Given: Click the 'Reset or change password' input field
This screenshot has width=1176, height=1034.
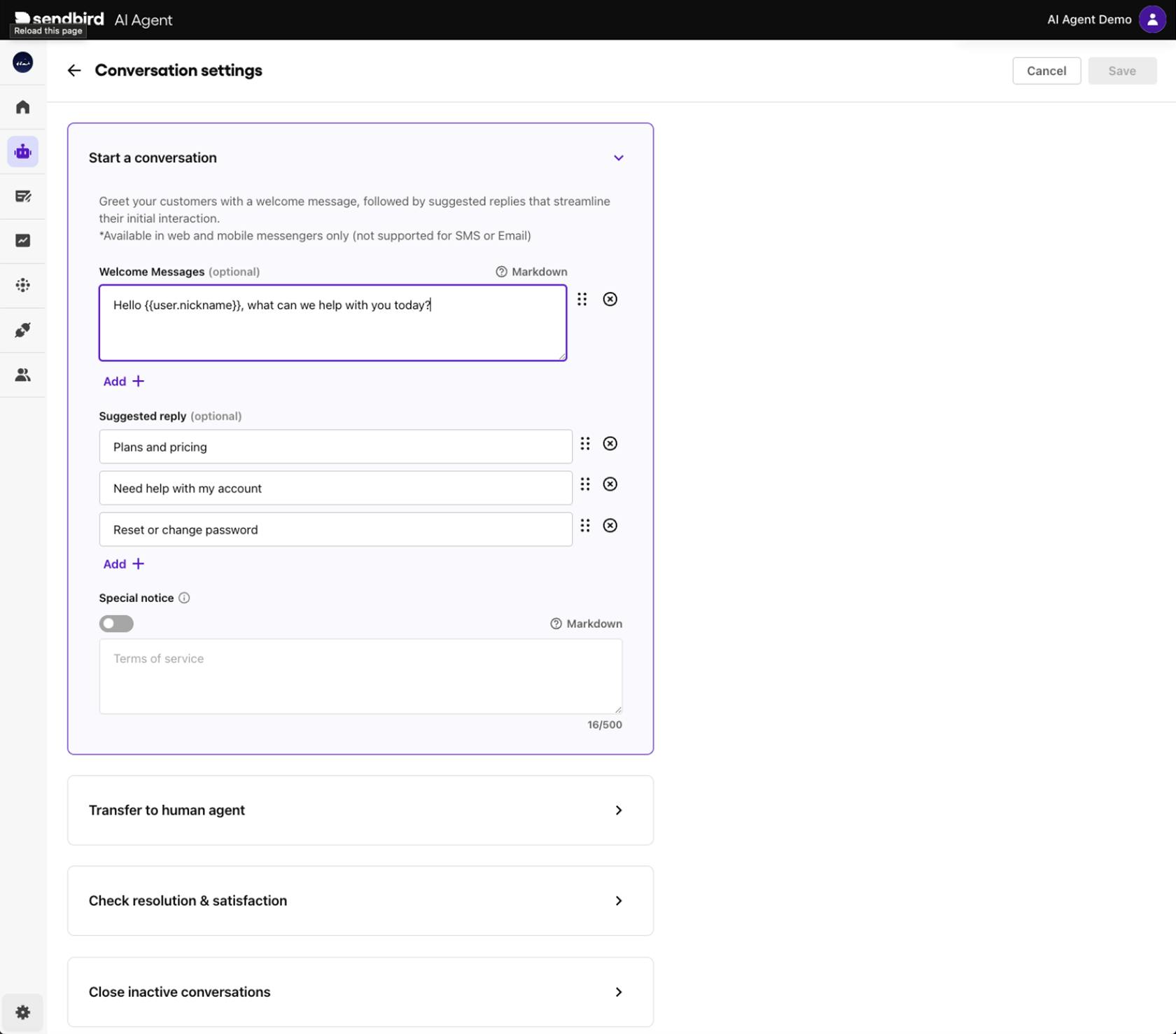Looking at the screenshot, I should tap(335, 530).
